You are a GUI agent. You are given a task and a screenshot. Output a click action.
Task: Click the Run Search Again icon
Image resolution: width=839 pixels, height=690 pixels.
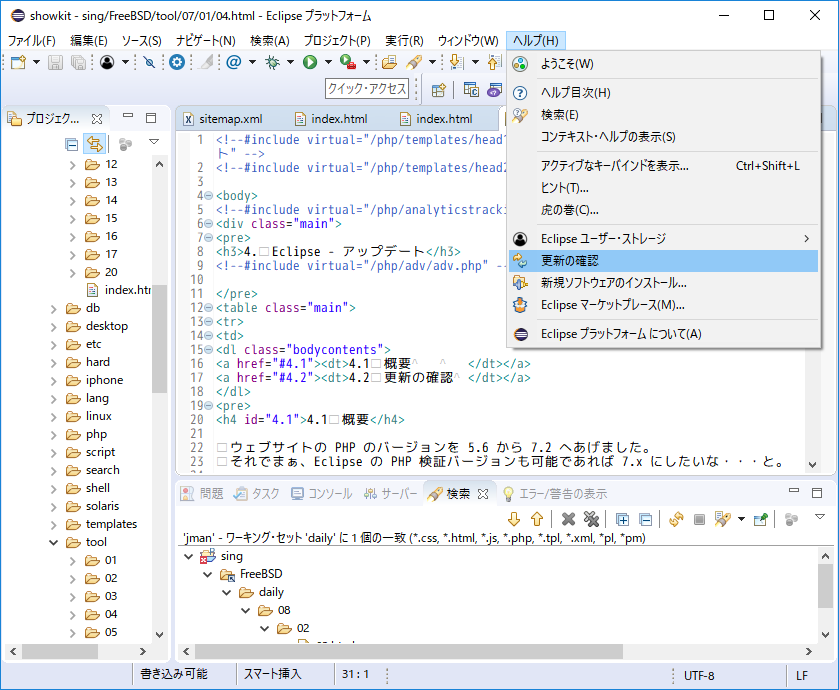tap(676, 519)
